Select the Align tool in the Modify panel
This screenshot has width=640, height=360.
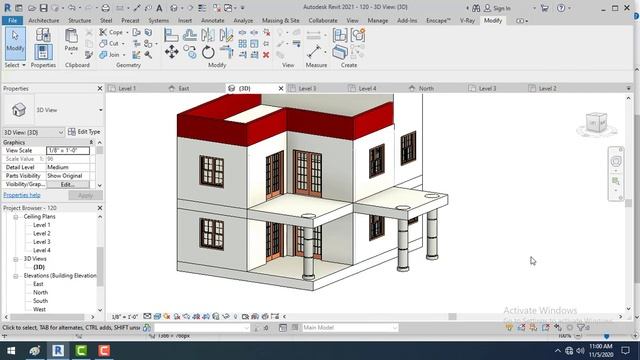tap(171, 35)
